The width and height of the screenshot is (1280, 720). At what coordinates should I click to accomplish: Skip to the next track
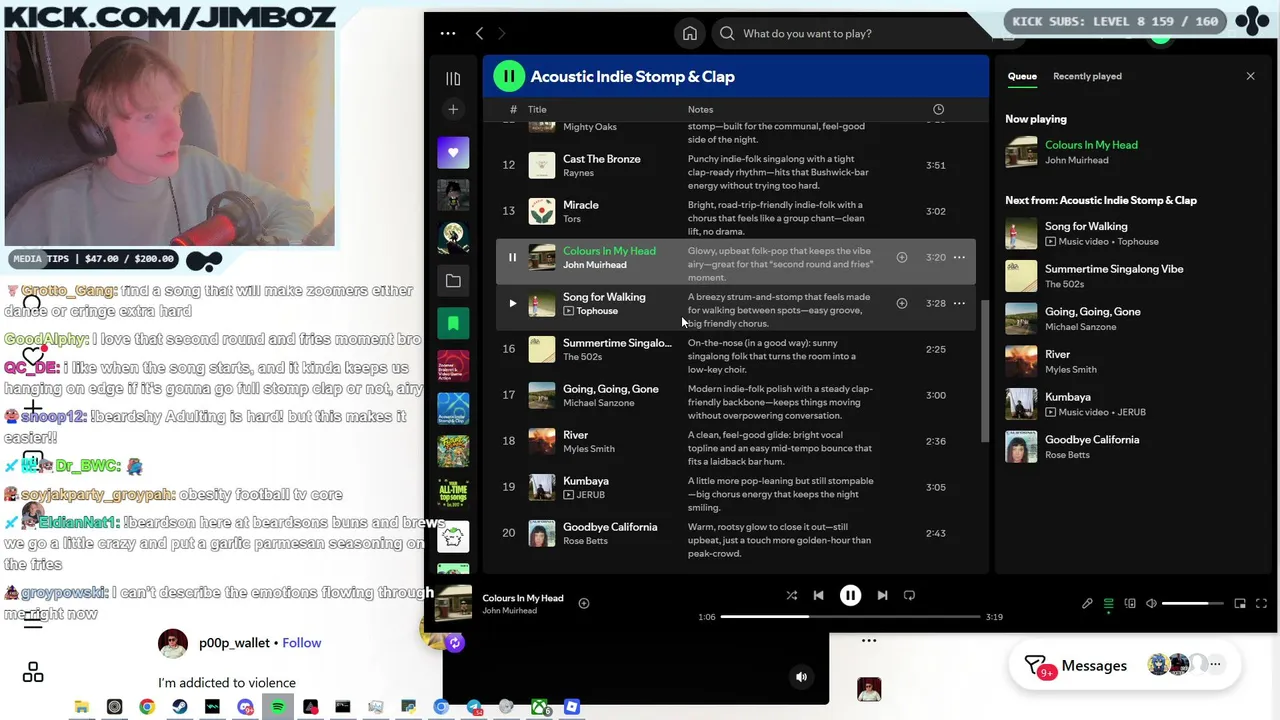point(882,595)
